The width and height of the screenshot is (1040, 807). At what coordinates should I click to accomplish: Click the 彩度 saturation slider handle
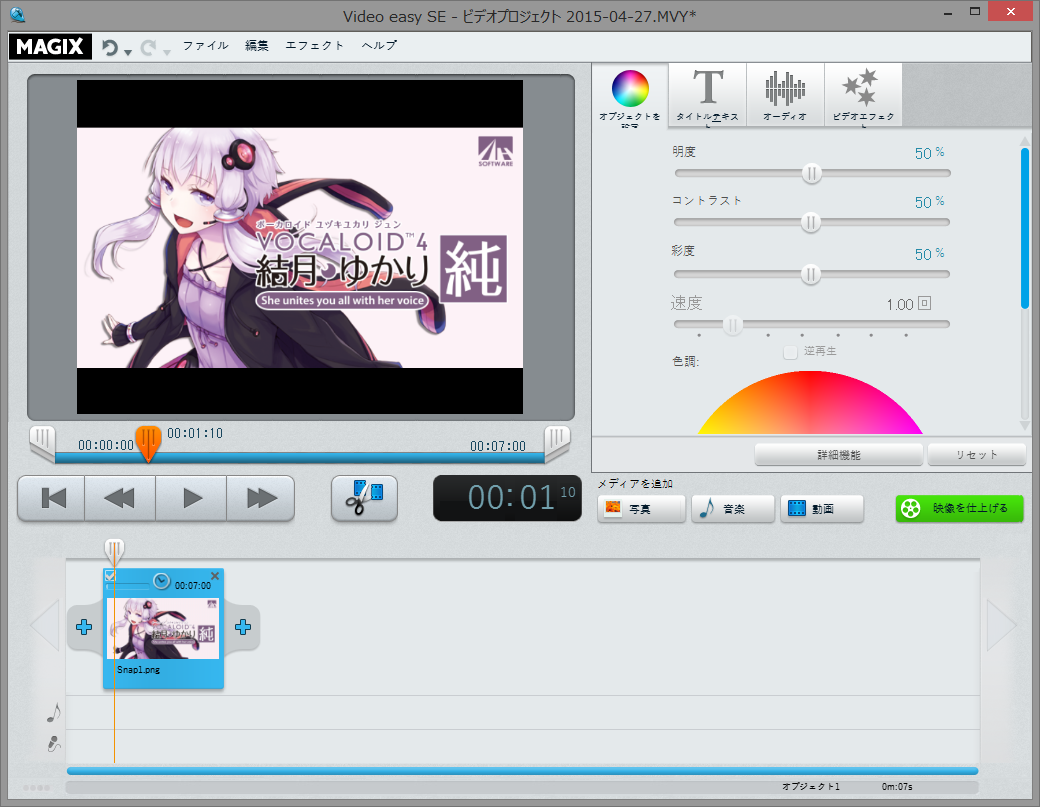[811, 274]
